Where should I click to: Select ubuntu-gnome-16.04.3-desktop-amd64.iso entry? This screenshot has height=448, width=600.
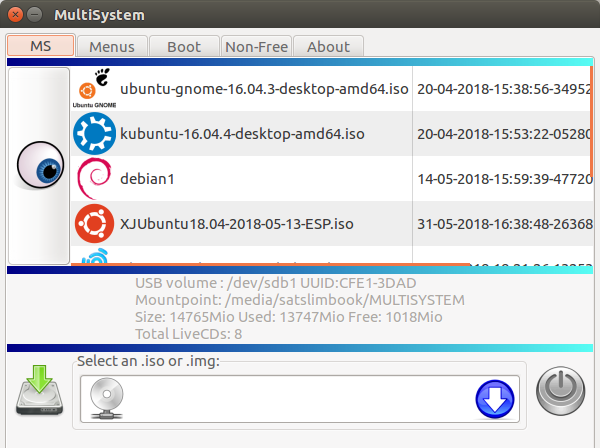[x=262, y=89]
